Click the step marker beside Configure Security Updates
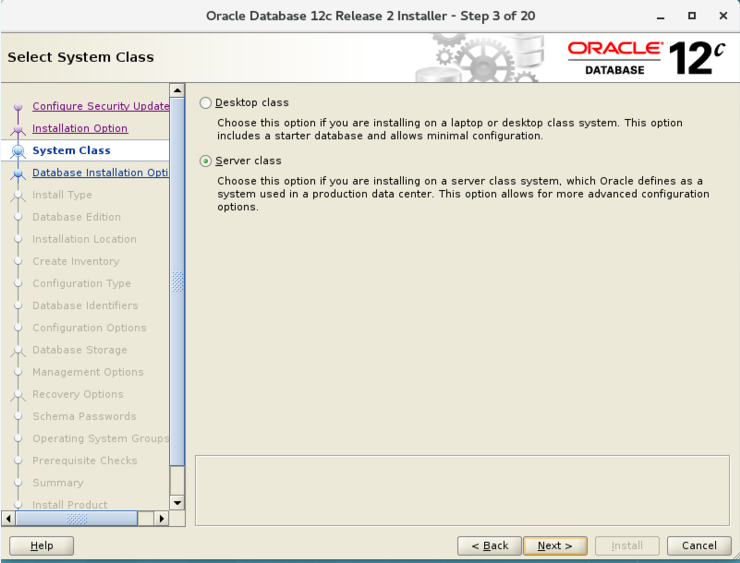Screen dimensions: 740x563 [18, 107]
